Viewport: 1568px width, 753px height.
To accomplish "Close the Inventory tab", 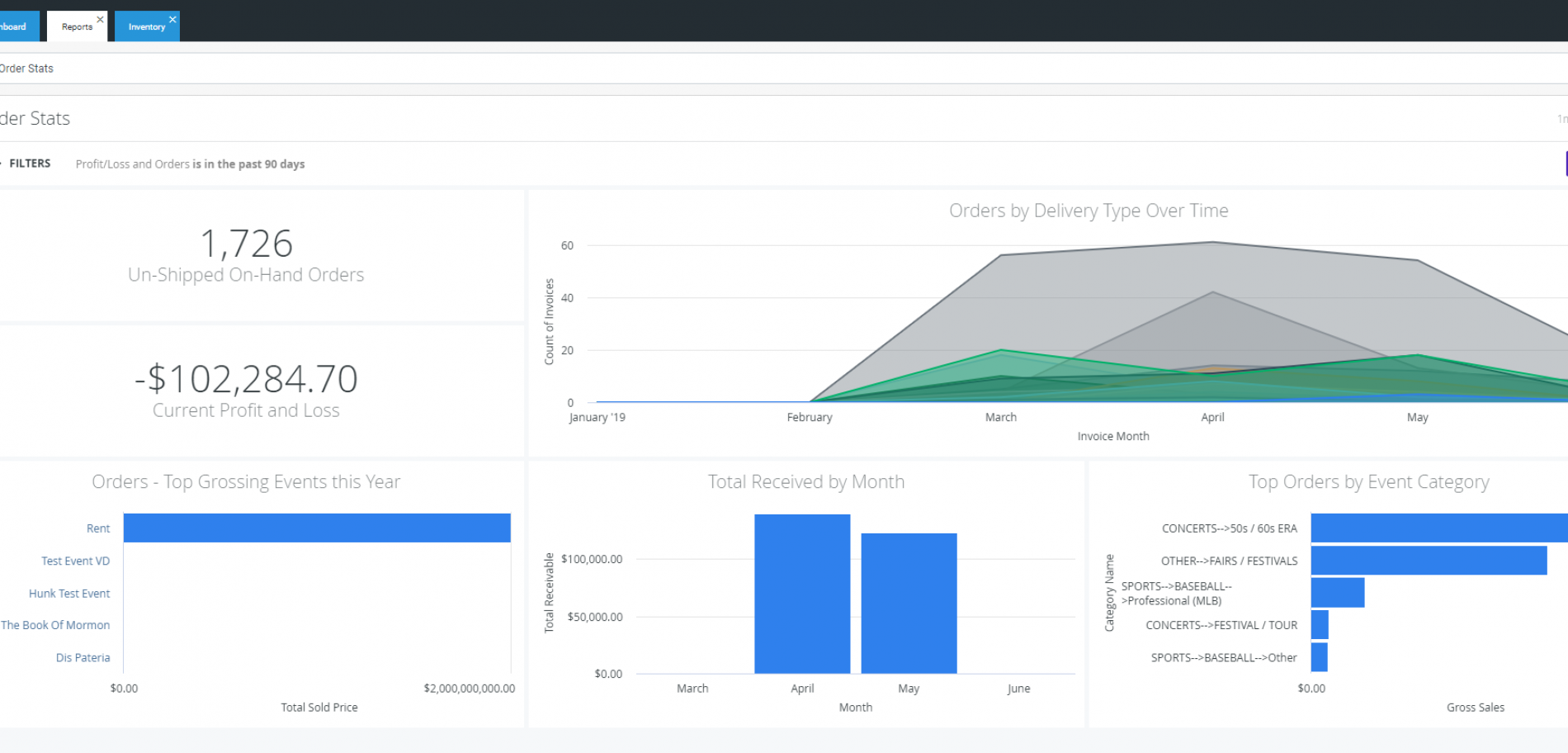I will (172, 19).
